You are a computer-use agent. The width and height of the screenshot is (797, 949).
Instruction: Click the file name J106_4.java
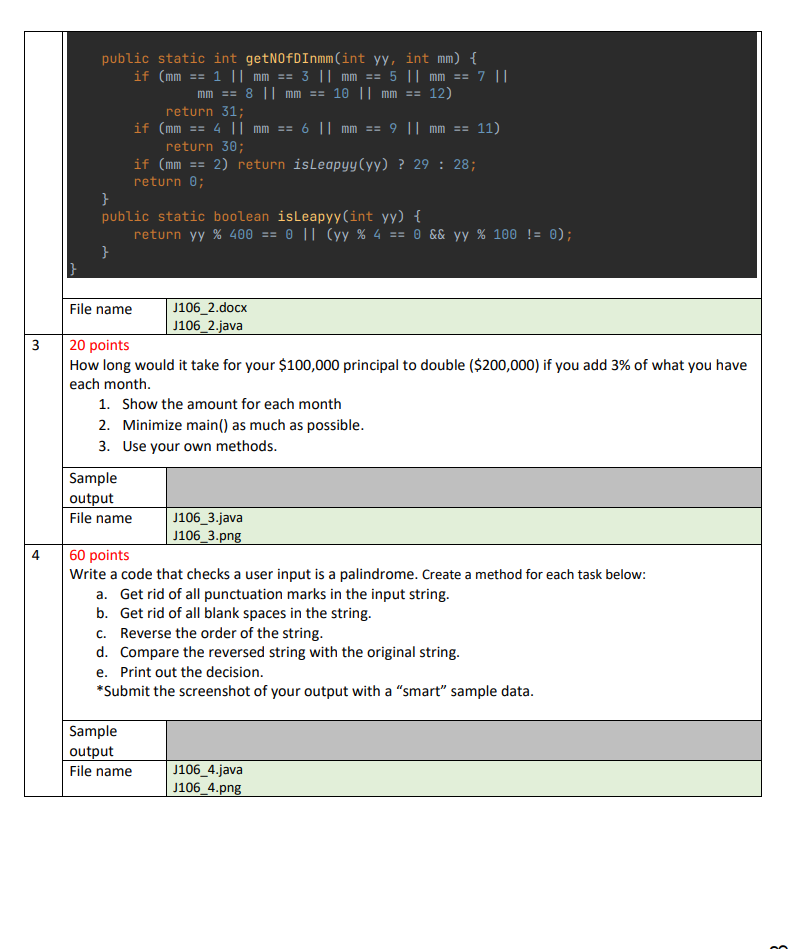[x=208, y=770]
